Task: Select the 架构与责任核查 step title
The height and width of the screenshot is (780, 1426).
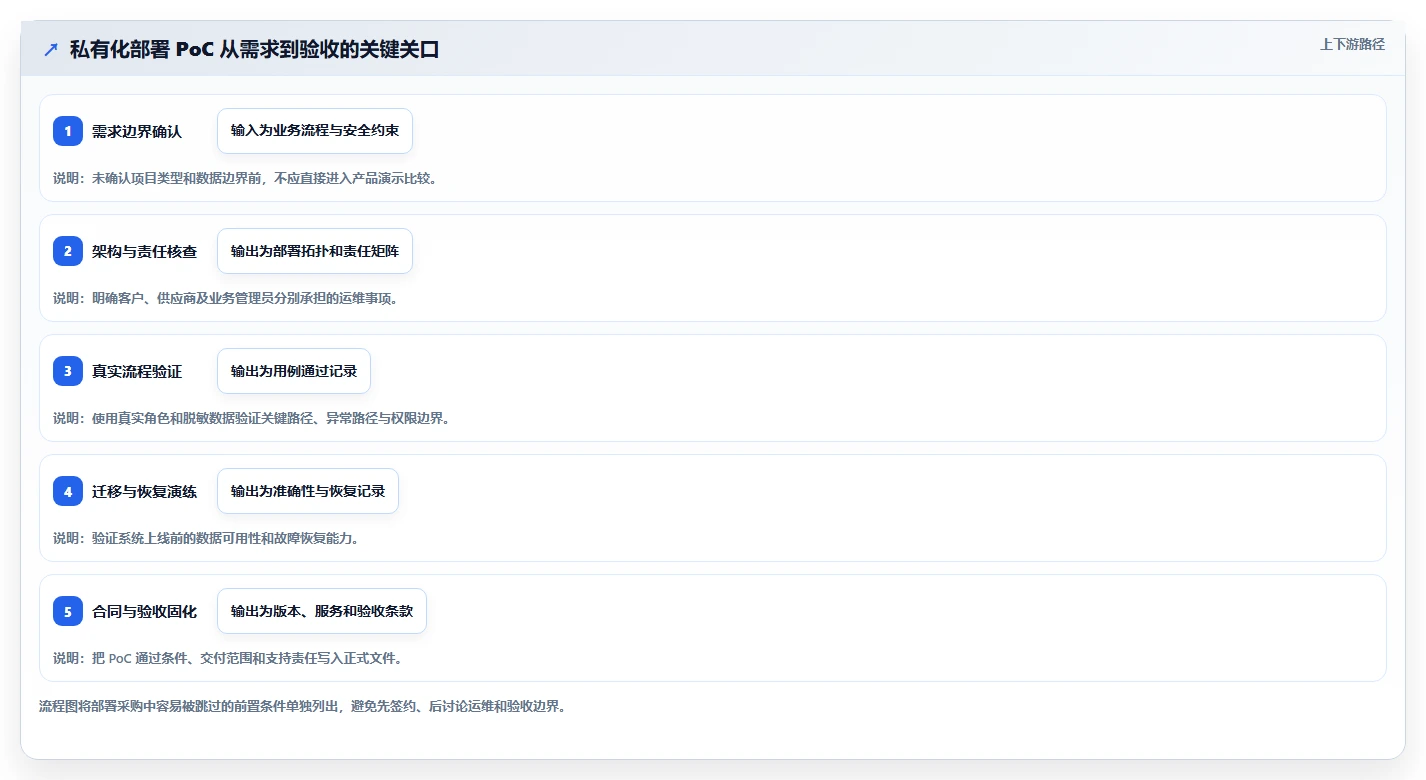Action: (145, 251)
